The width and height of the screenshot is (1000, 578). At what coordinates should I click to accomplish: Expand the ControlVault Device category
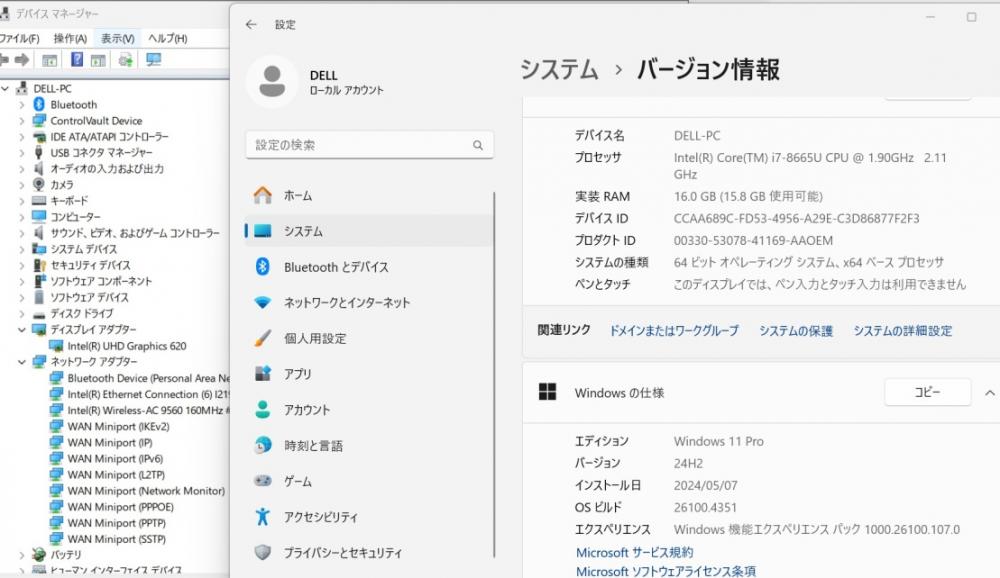(x=22, y=121)
